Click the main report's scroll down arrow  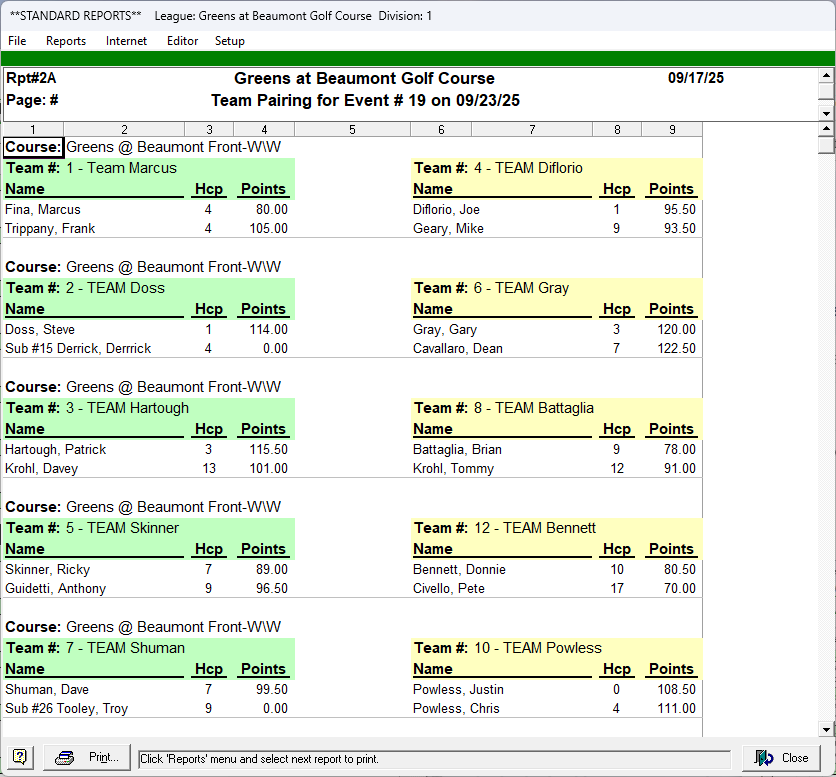826,730
